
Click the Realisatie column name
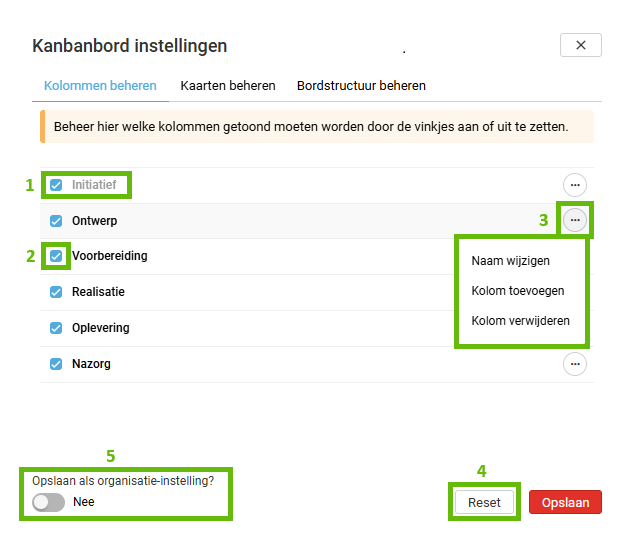click(x=98, y=292)
